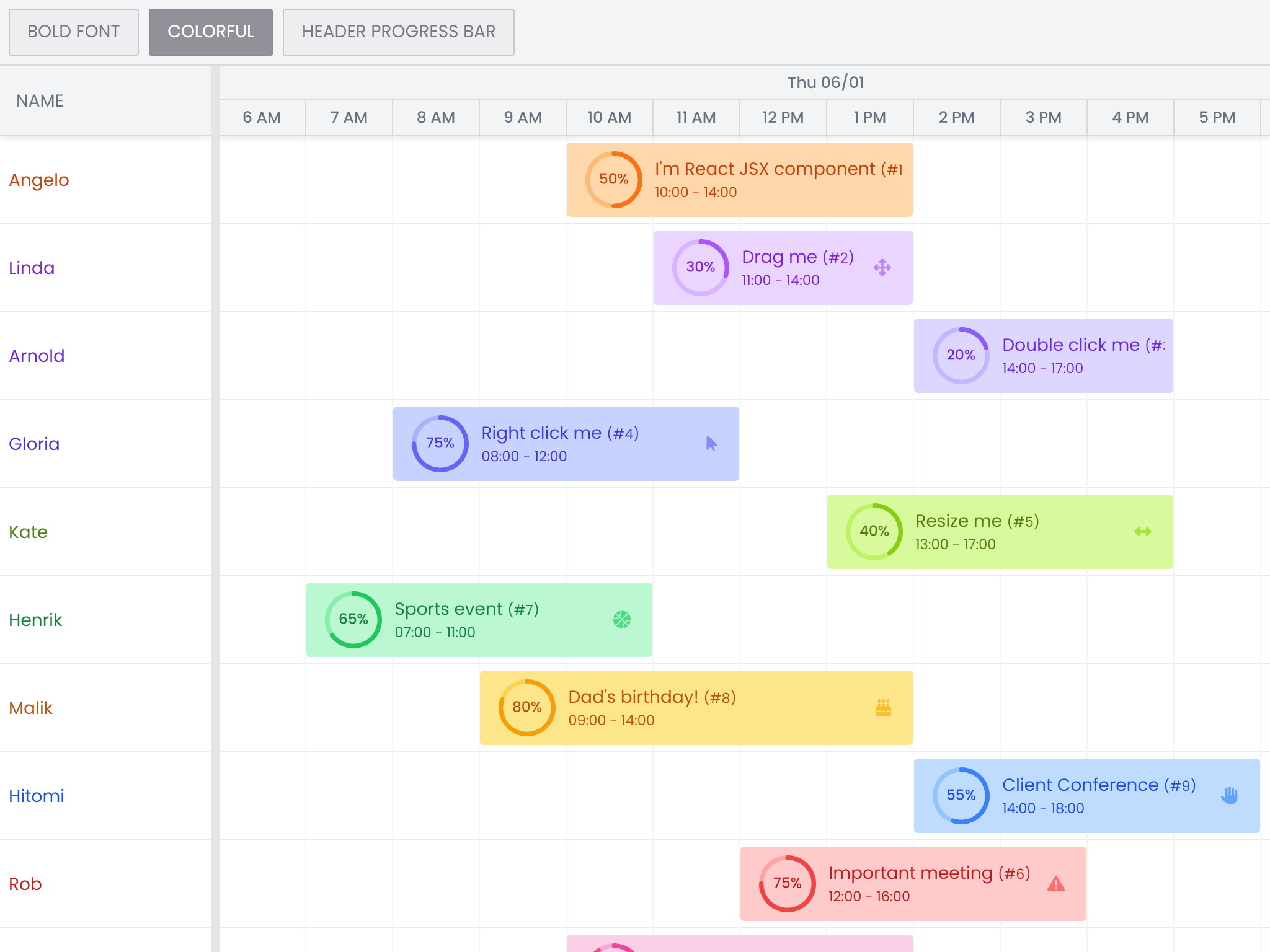Click the 2 PM time header

point(957,118)
